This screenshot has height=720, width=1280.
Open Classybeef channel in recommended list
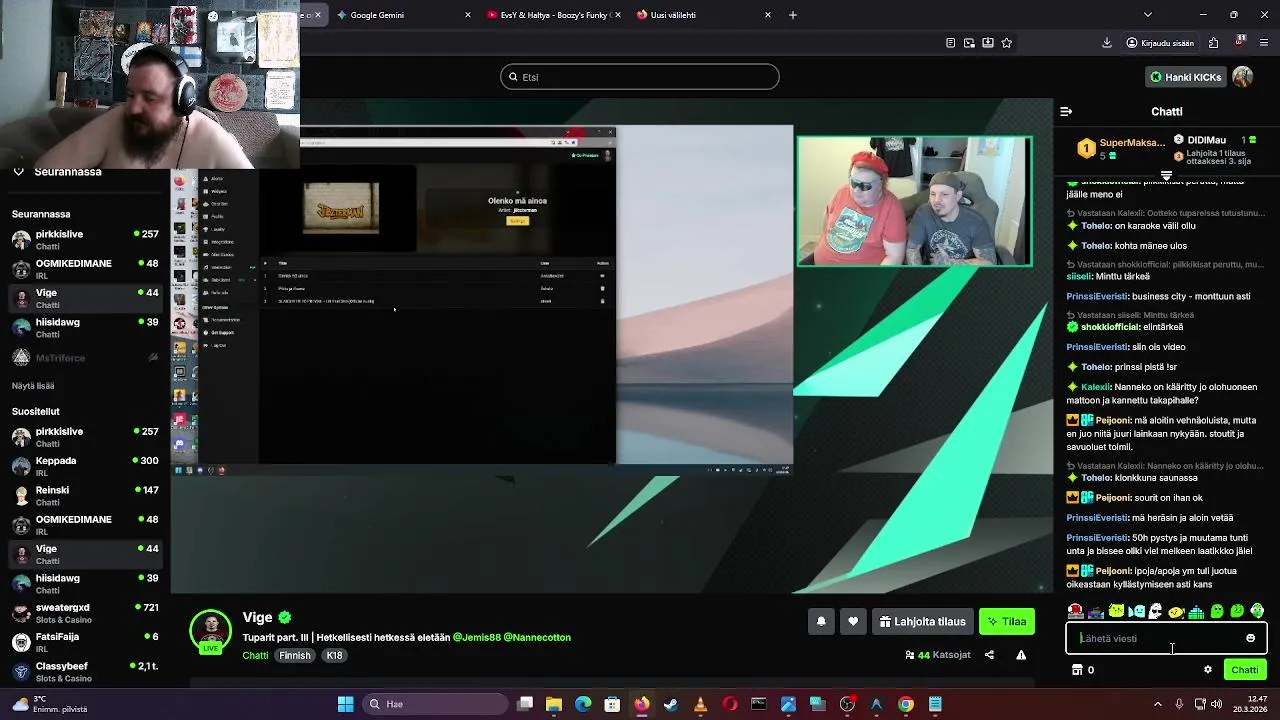click(85, 672)
